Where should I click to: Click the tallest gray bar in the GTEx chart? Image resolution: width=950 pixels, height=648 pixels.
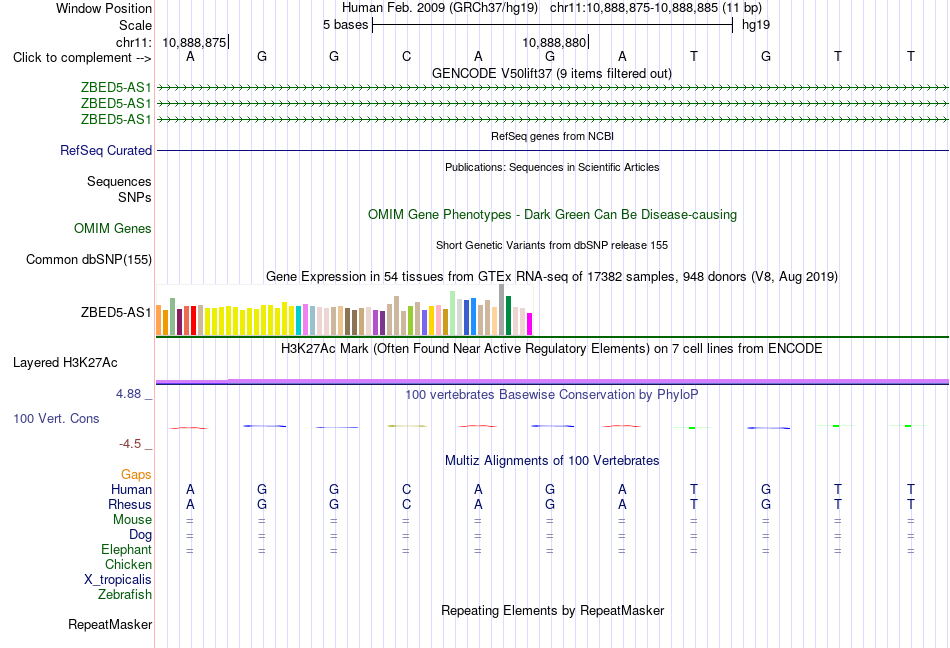[502, 309]
